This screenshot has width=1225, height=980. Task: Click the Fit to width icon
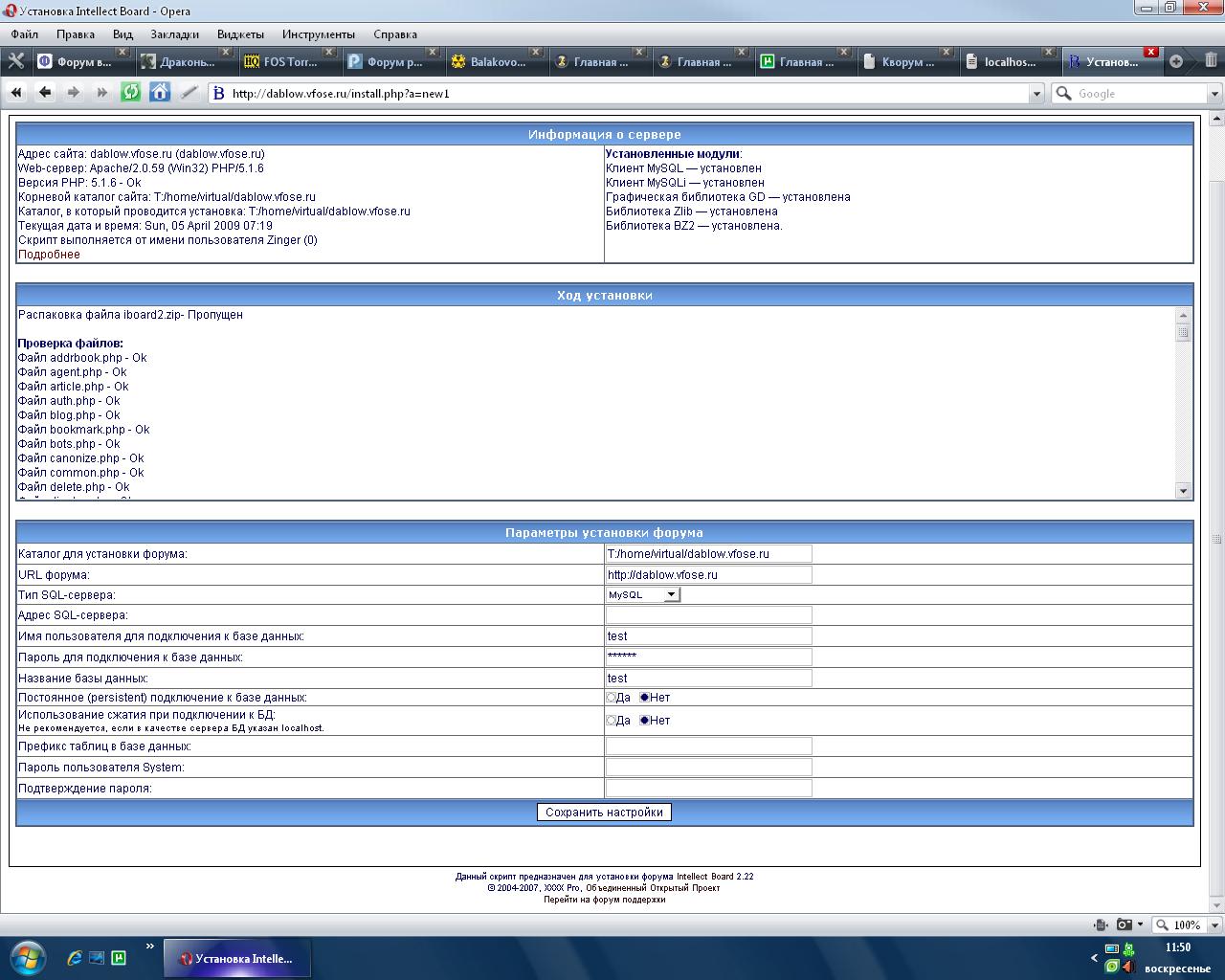tap(1101, 924)
